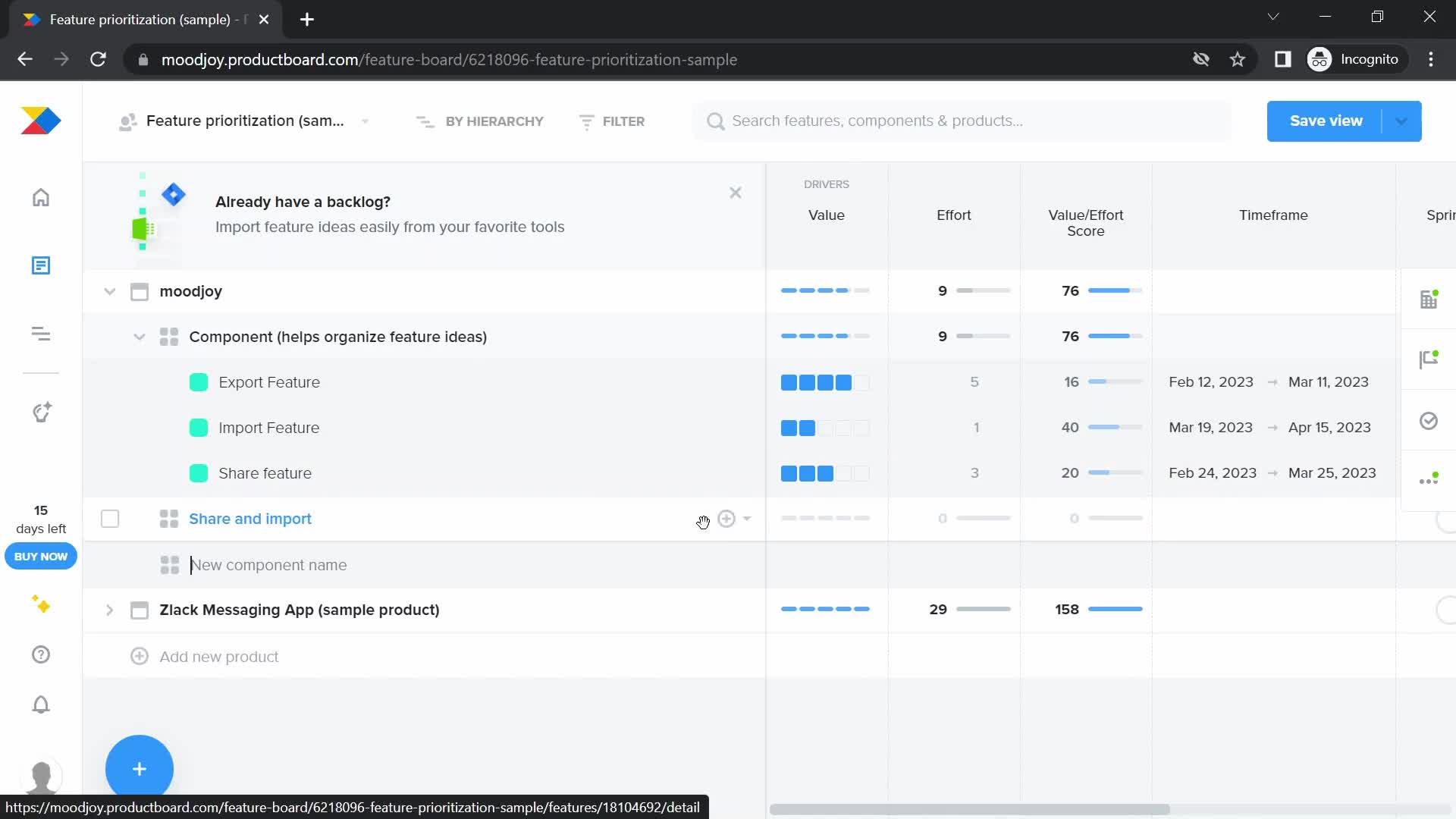
Task: Click the moodjoy product icon
Action: (140, 292)
